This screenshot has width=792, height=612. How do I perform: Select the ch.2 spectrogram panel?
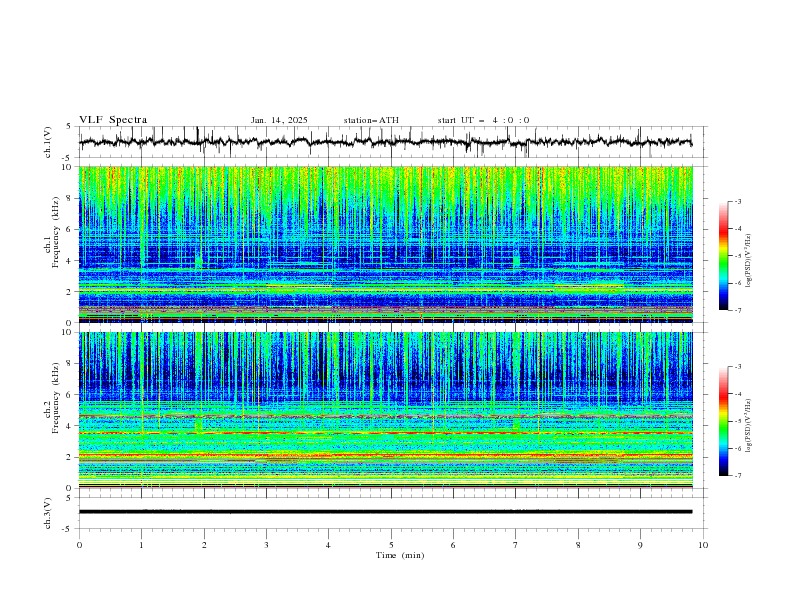385,410
